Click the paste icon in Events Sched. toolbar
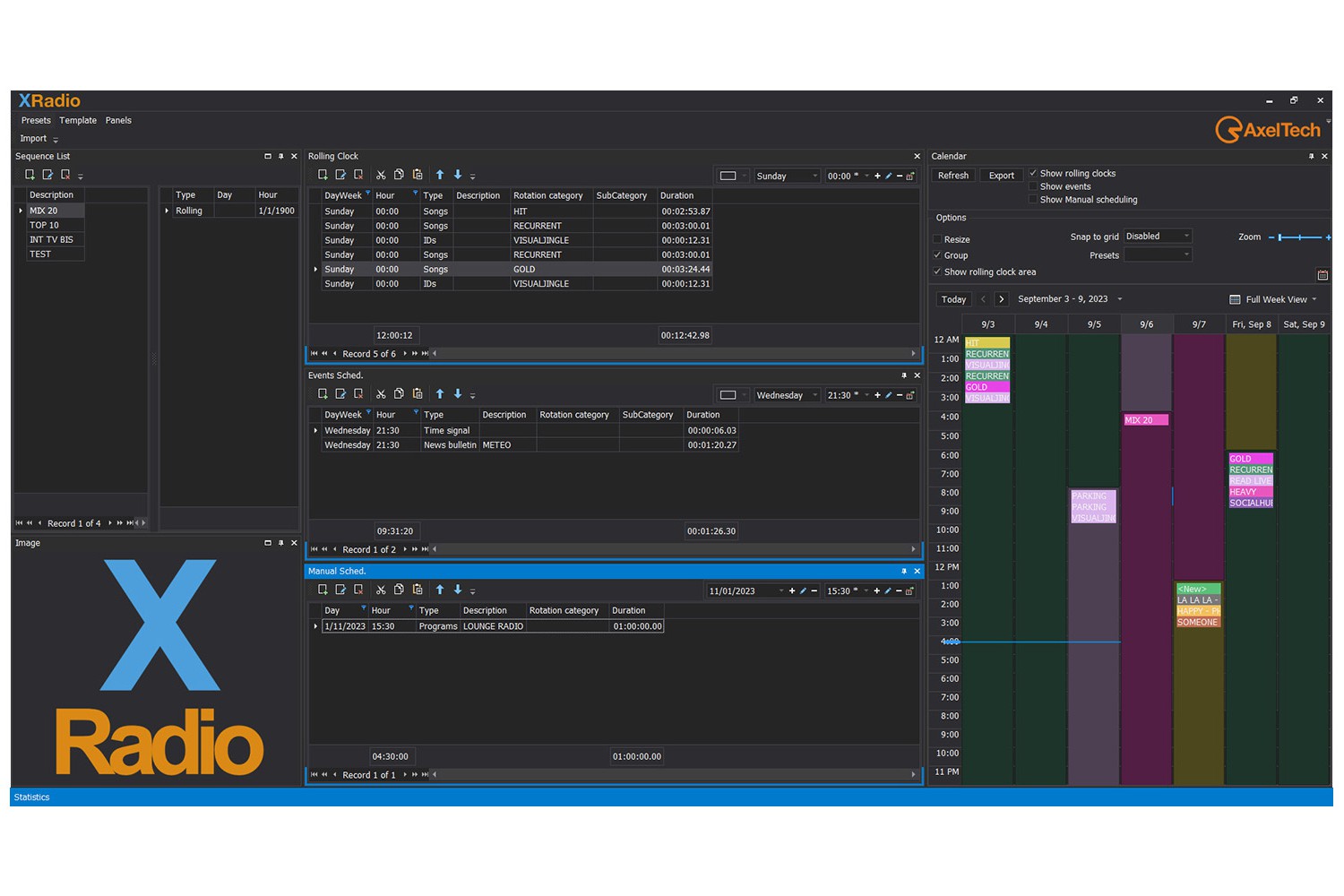 tap(418, 394)
